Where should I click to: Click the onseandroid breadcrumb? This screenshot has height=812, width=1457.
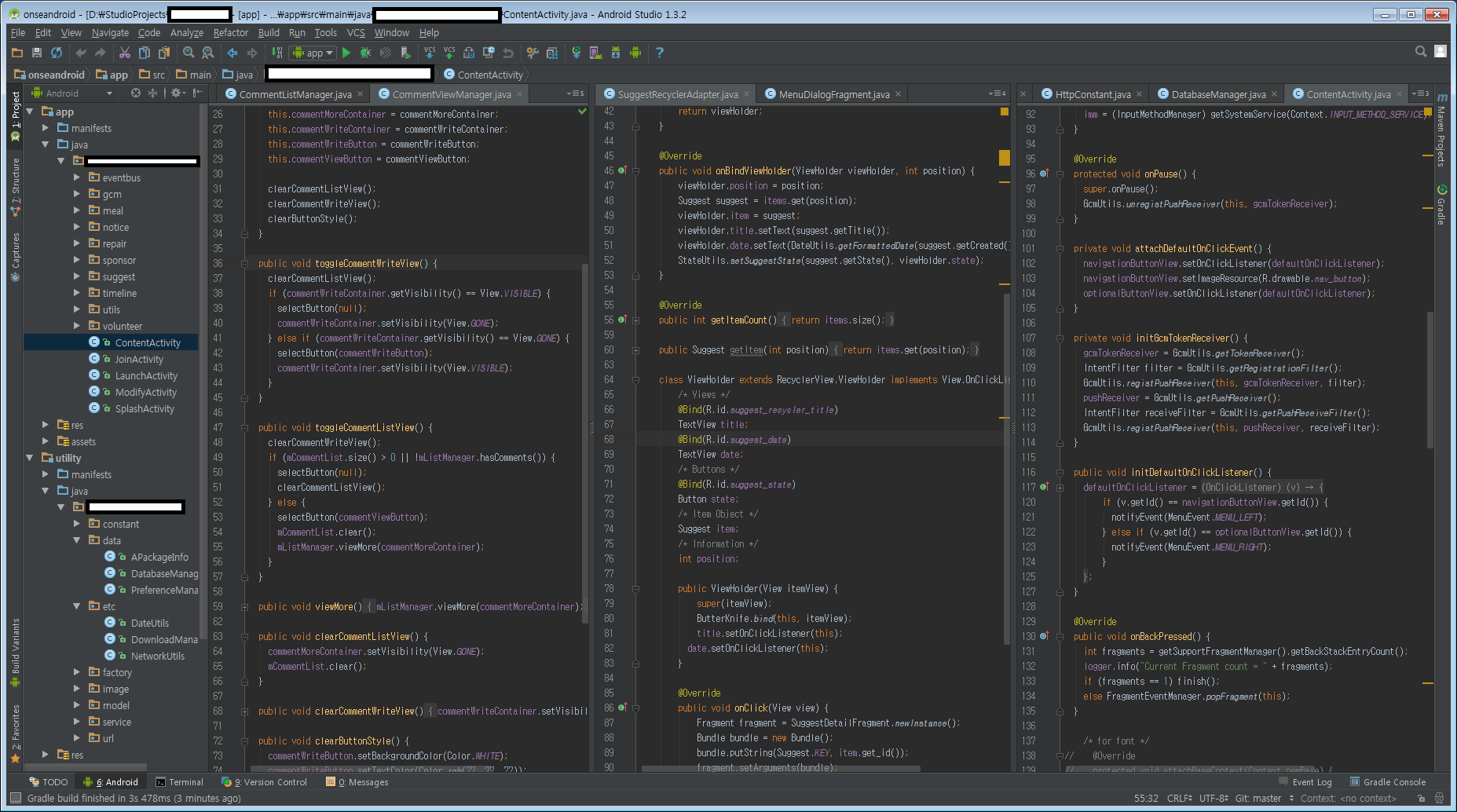click(49, 75)
